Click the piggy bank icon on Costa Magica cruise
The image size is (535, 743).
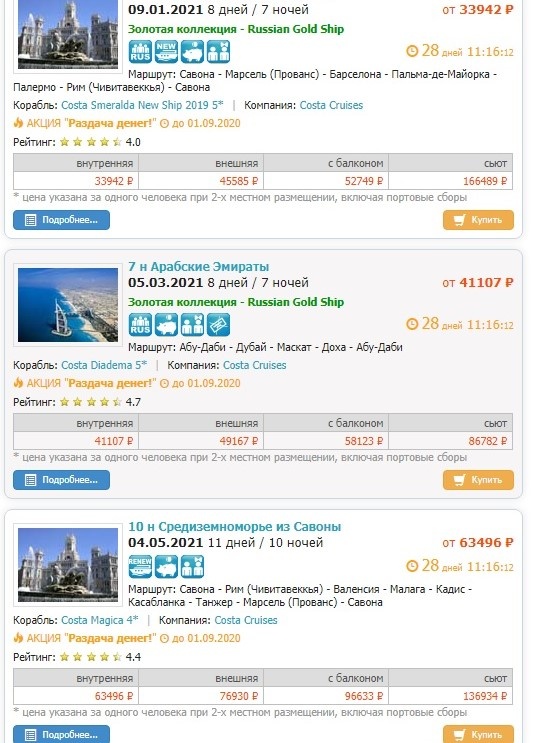(x=166, y=567)
